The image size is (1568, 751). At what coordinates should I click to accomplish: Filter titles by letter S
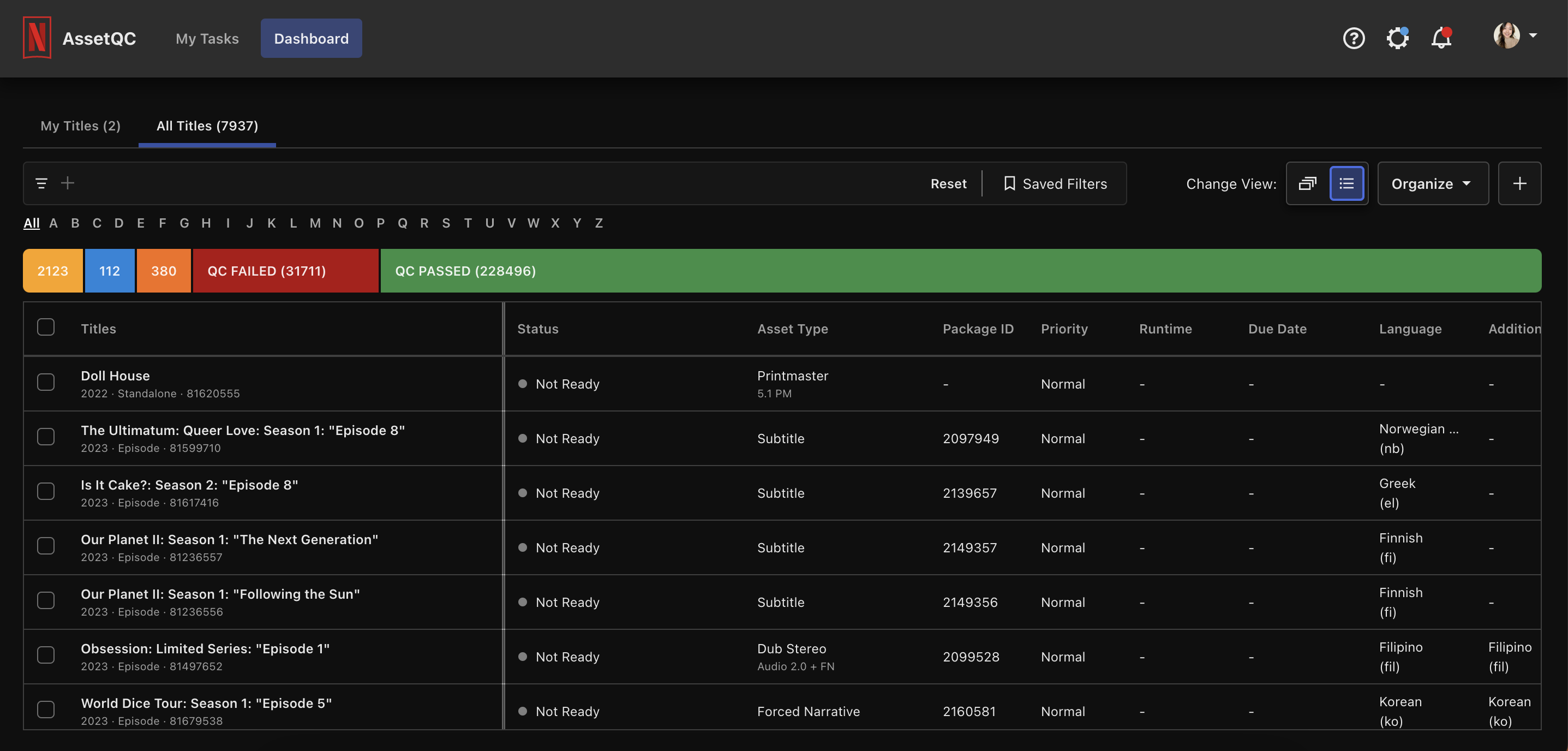pyautogui.click(x=446, y=223)
